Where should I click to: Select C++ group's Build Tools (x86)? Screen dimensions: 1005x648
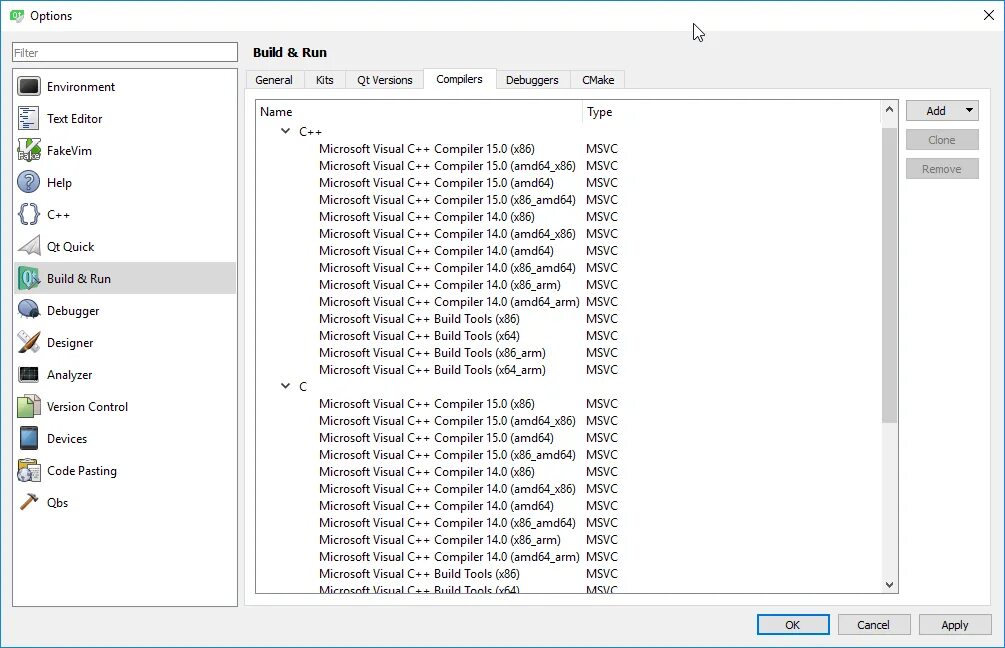click(419, 319)
